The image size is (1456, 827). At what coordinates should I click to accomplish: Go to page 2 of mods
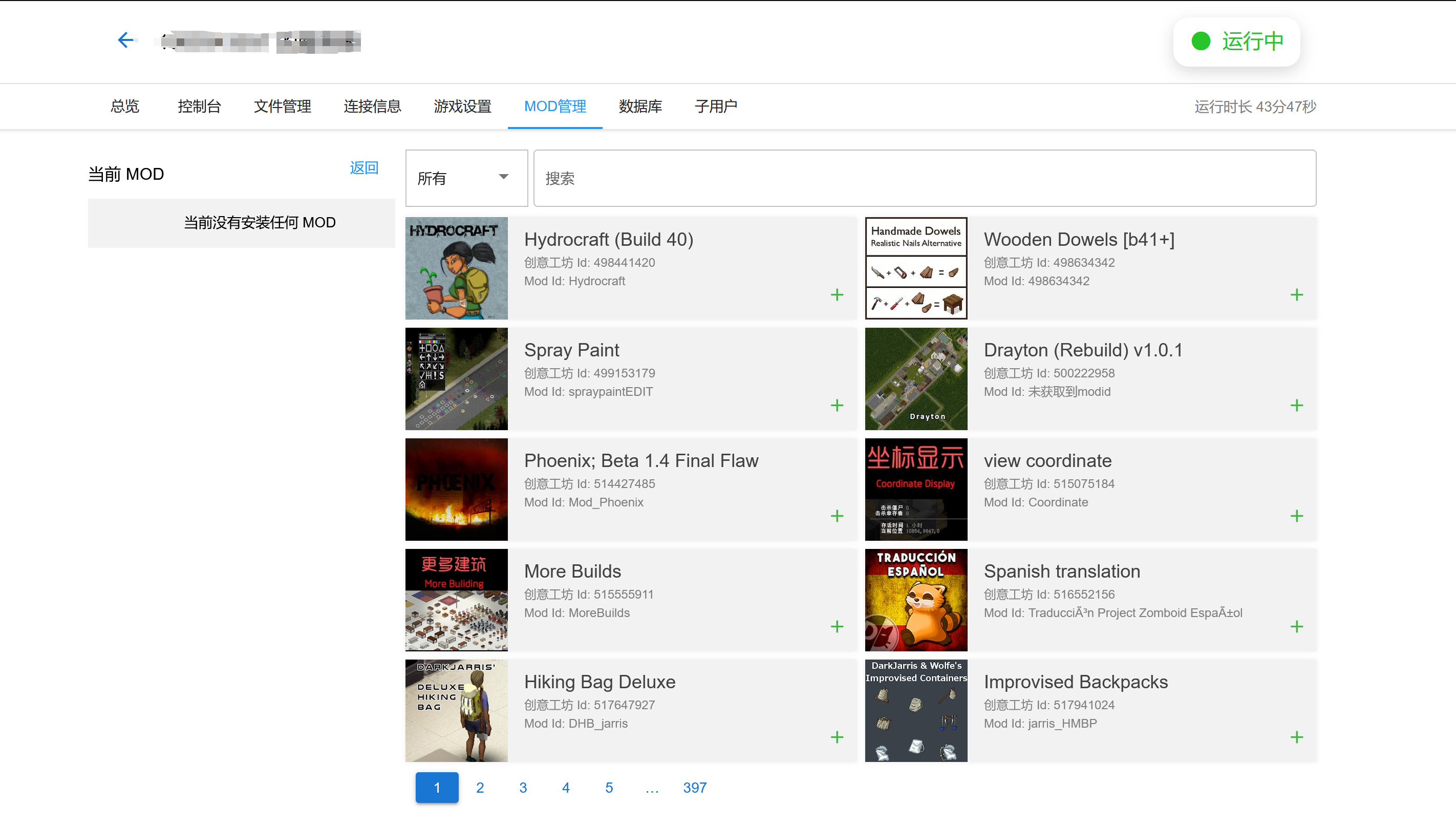click(480, 787)
